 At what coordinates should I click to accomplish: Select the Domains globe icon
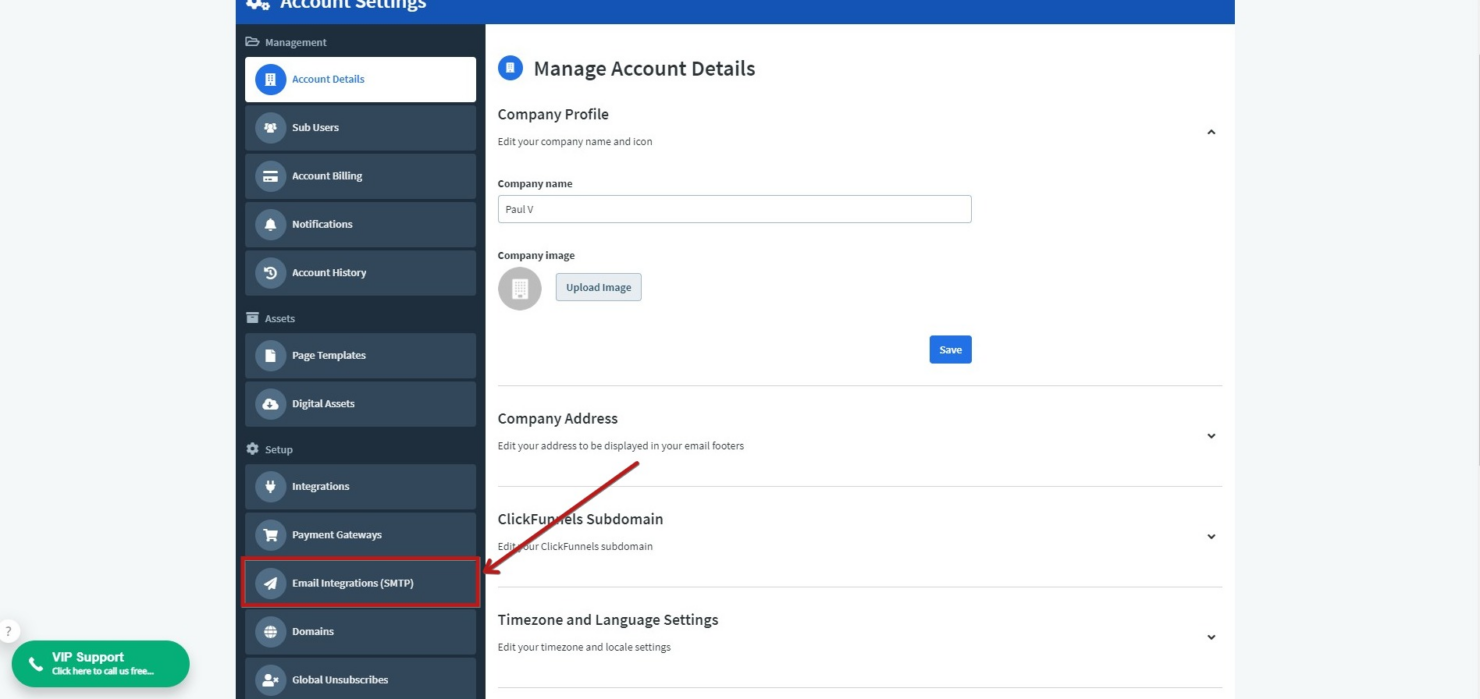pyautogui.click(x=270, y=631)
